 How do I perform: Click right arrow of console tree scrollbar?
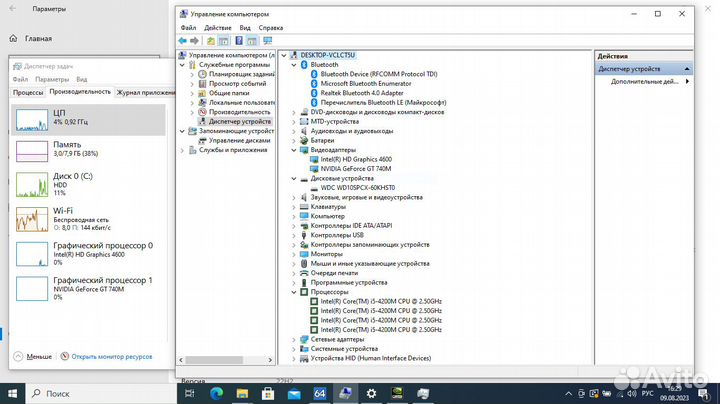pyautogui.click(x=270, y=360)
